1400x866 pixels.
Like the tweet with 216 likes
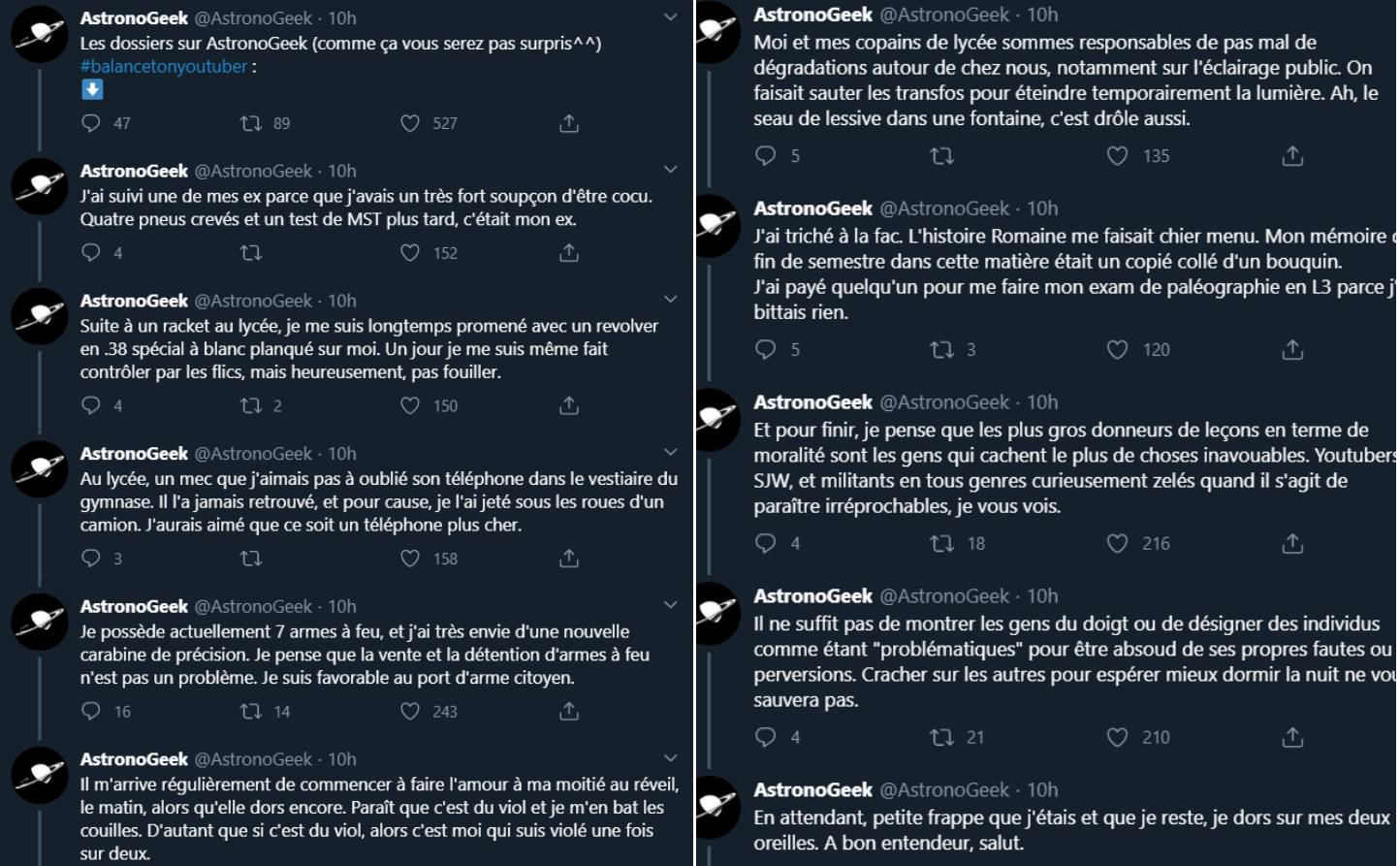pos(1117,543)
